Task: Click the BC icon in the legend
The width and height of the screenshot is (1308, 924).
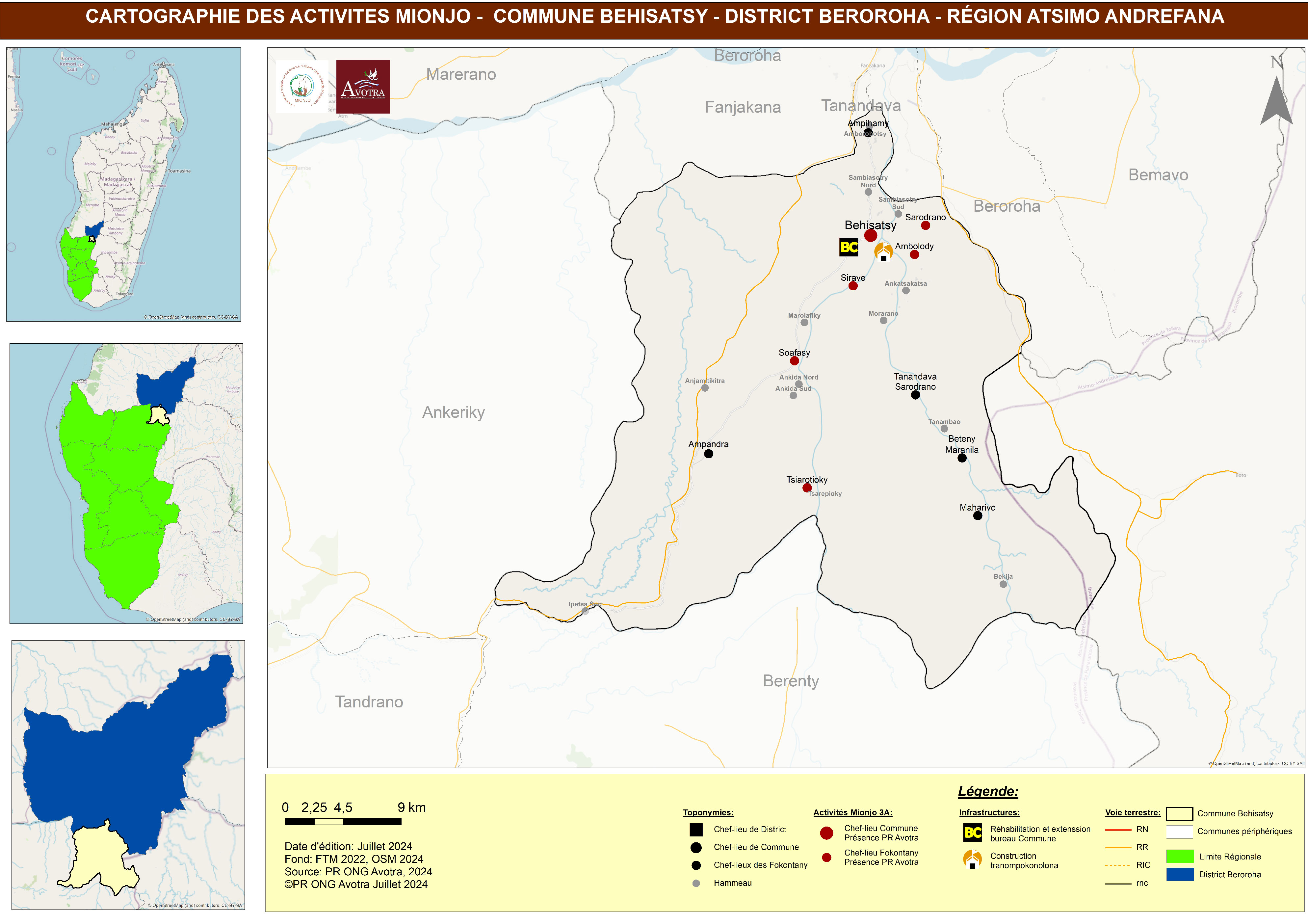Action: click(x=973, y=833)
